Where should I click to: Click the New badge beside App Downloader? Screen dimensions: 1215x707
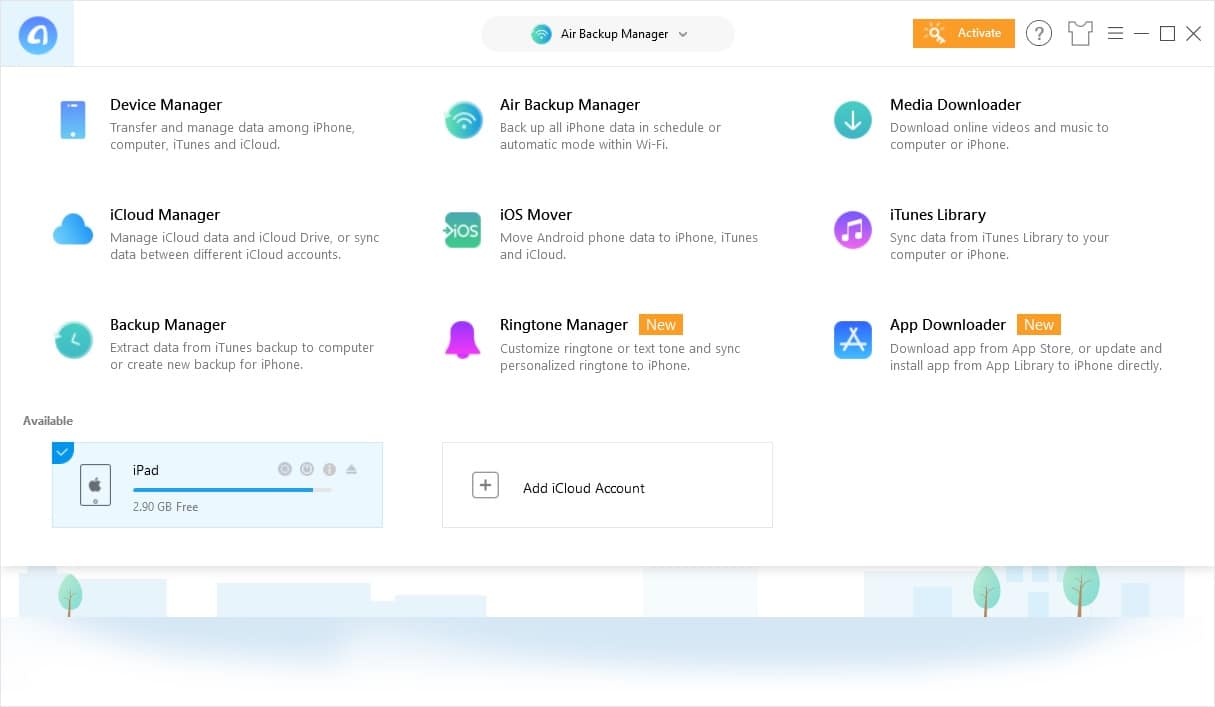coord(1039,325)
